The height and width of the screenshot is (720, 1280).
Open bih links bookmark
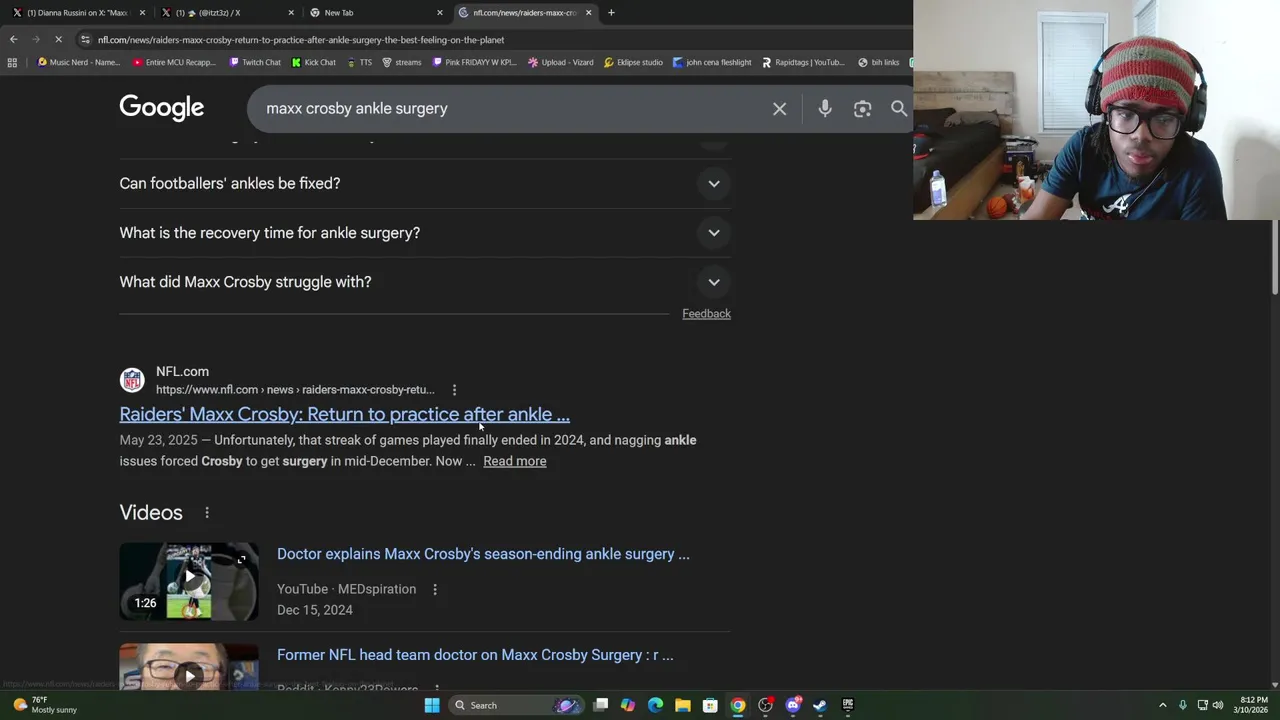(x=879, y=62)
